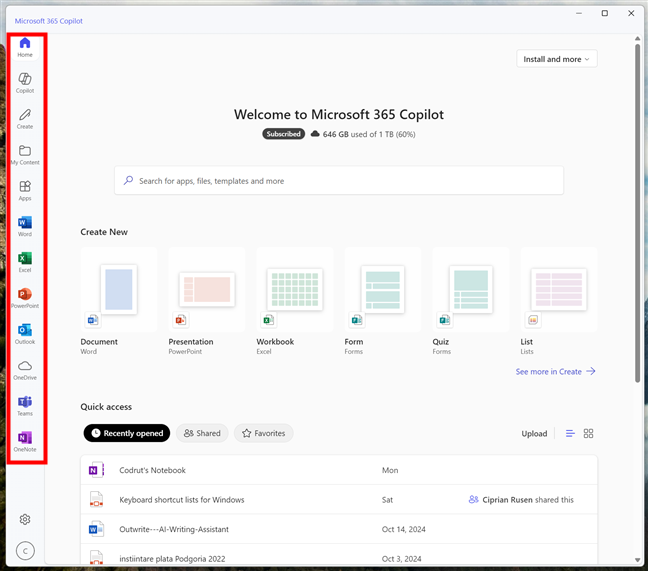Create a new Excel Workbook
This screenshot has height=571, width=648.
pos(295,301)
